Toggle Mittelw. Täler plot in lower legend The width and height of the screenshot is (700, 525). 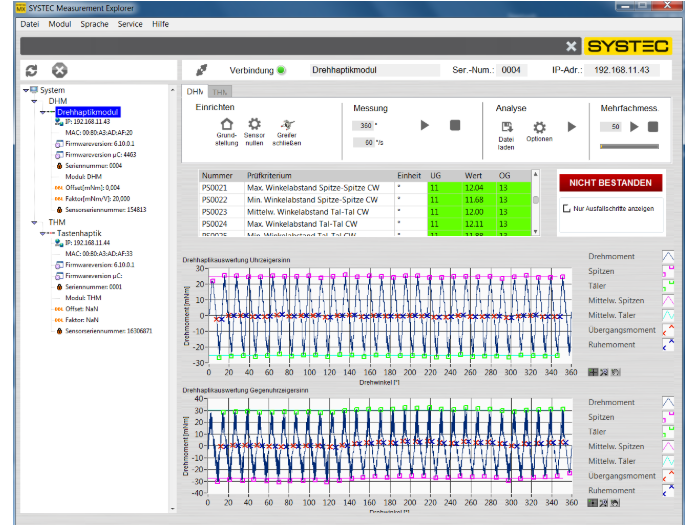(x=668, y=461)
